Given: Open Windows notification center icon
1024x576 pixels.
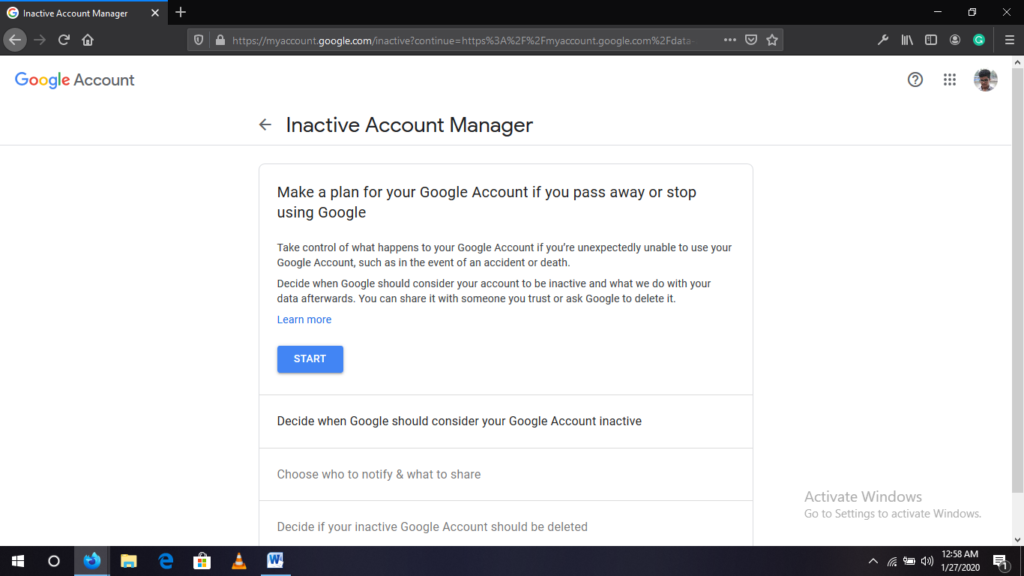Looking at the screenshot, I should [1001, 561].
